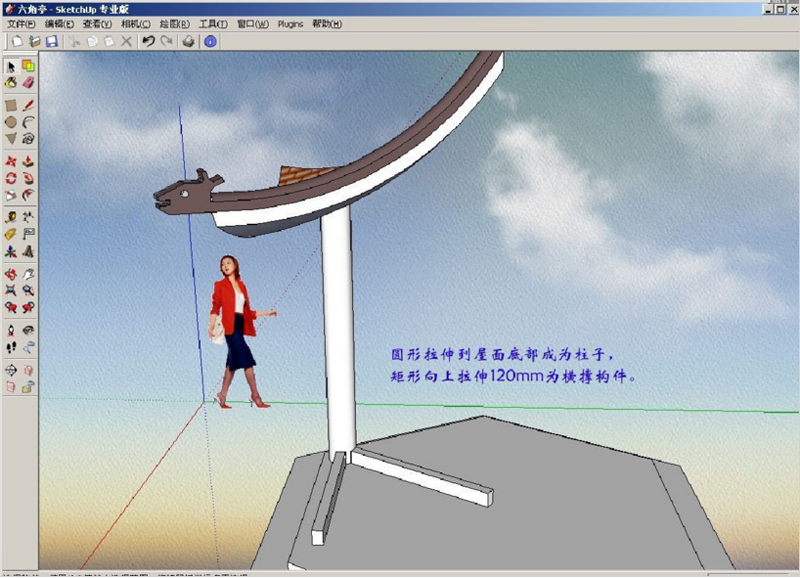
Task: Select the Push/Pull tool
Action: pyautogui.click(x=28, y=162)
